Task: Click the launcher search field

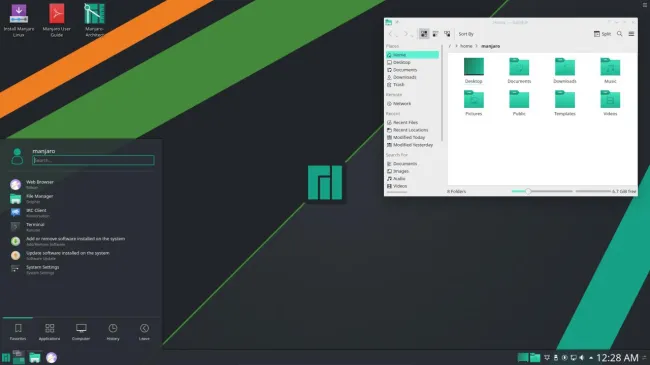Action: 93,160
